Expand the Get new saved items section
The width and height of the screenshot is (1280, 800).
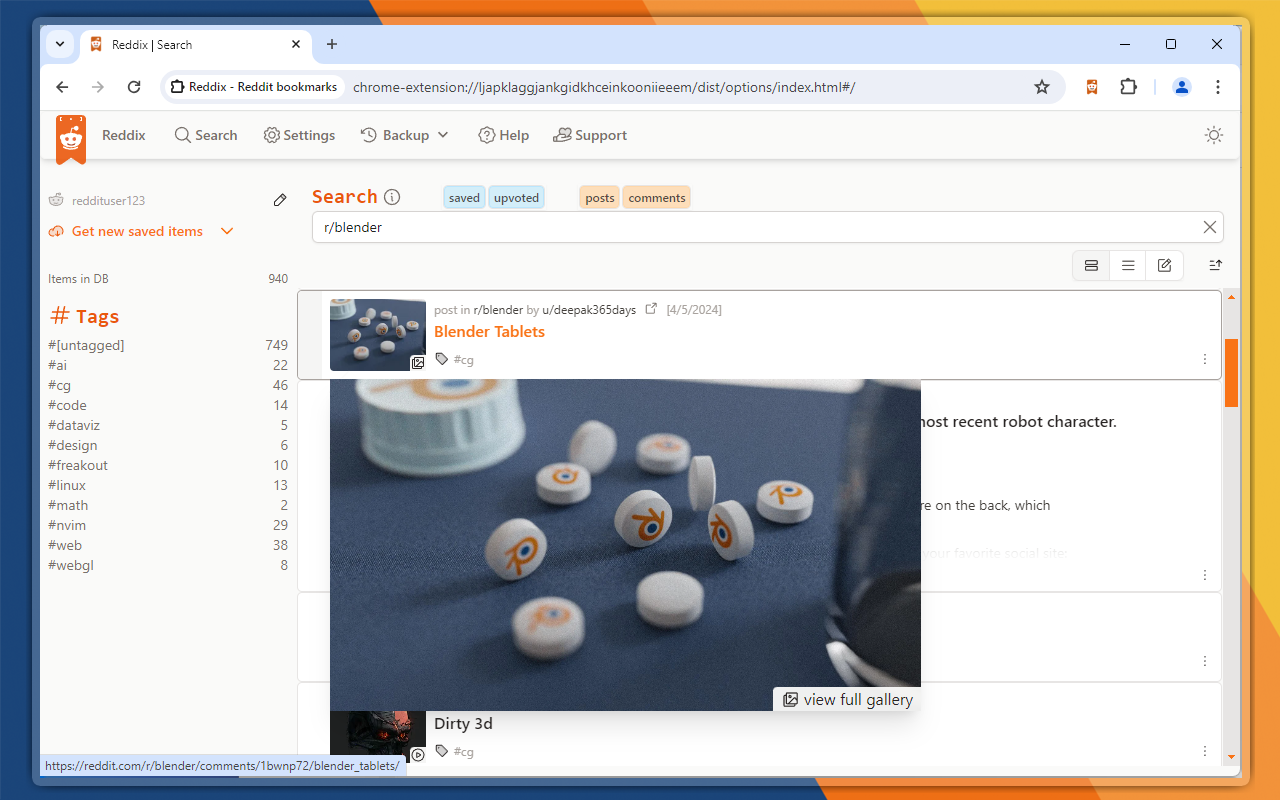click(x=227, y=231)
